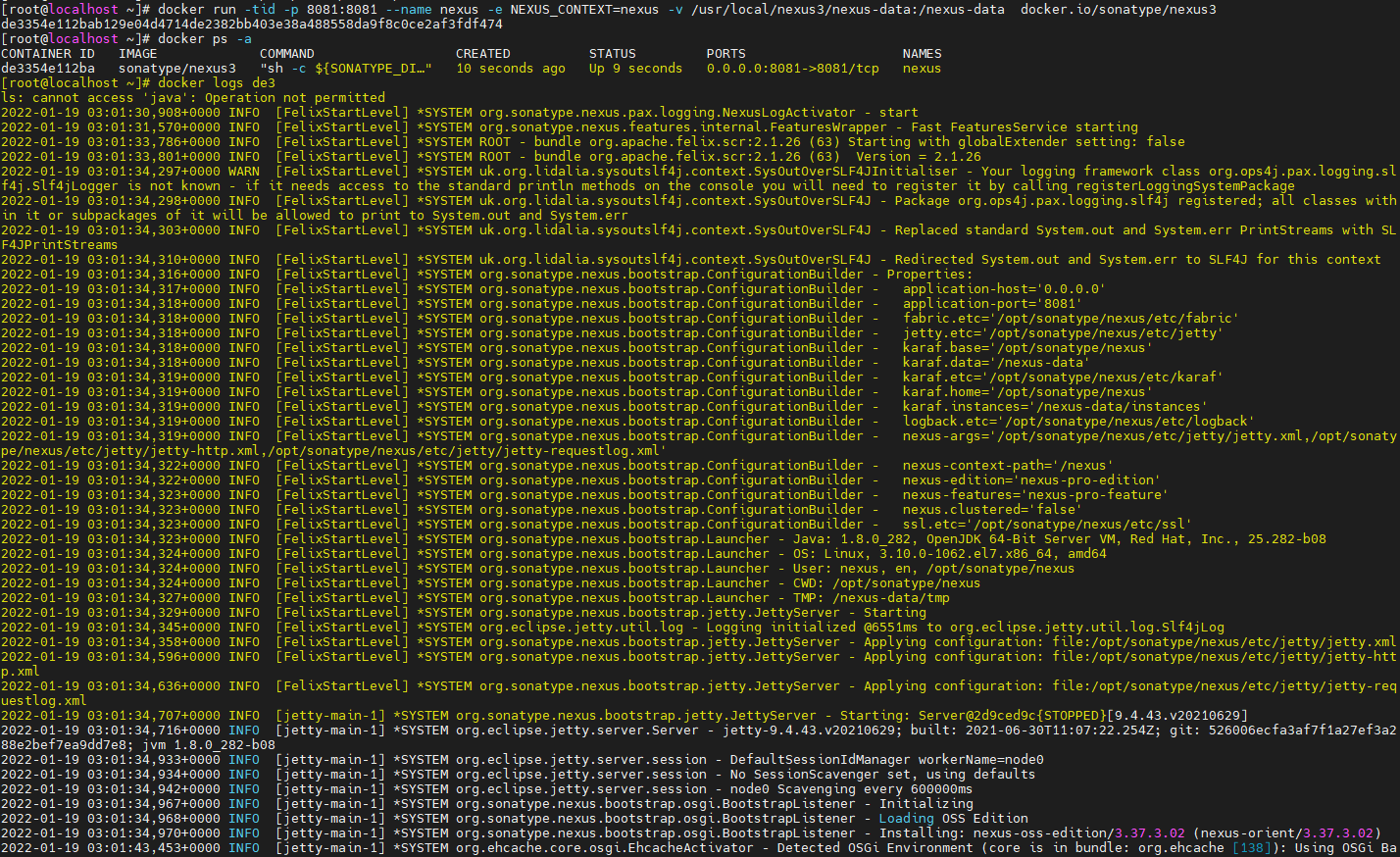Click the '10 seconds ago' created value

(511, 68)
